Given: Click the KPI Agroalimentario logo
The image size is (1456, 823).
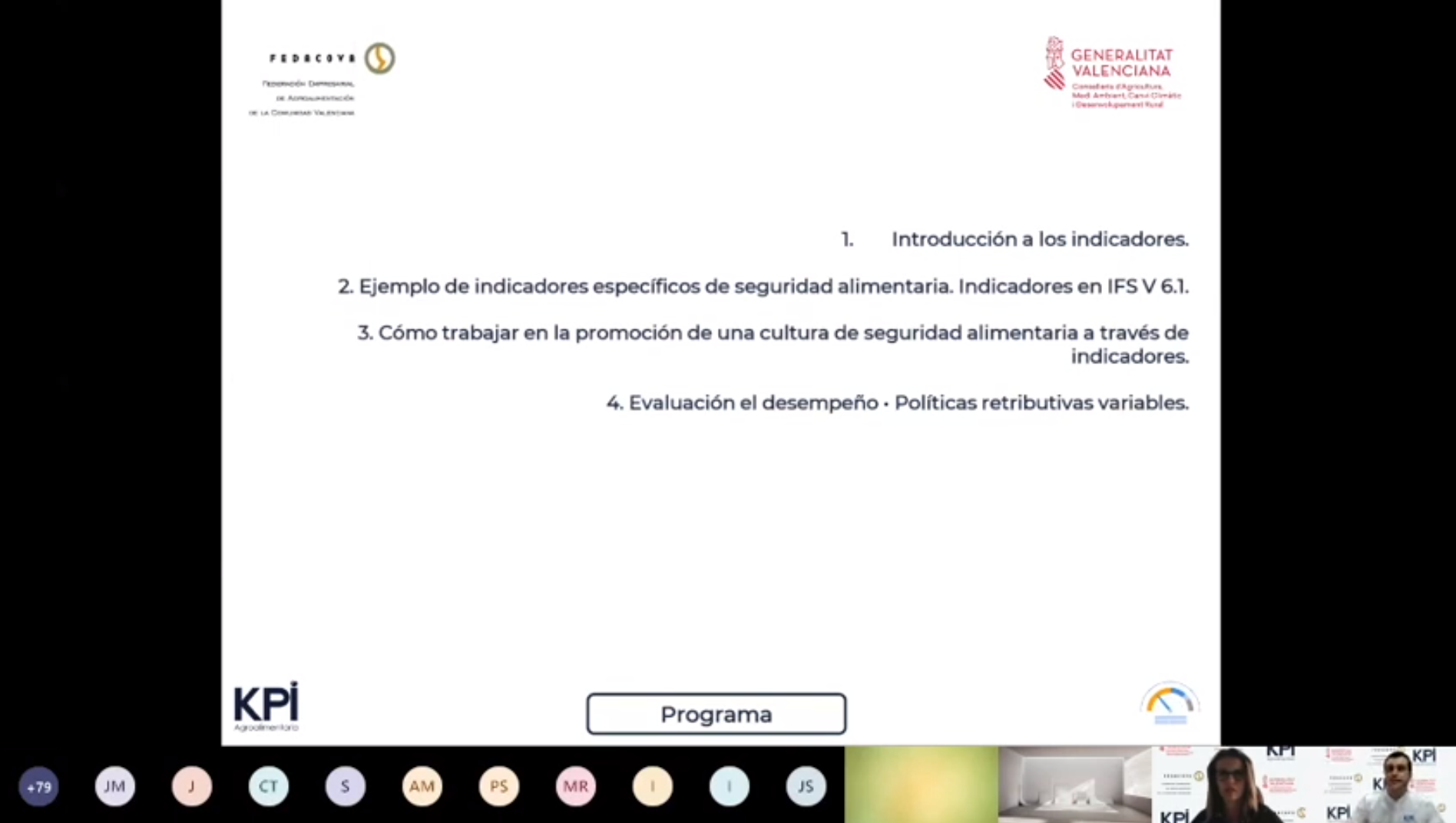Looking at the screenshot, I should click(266, 706).
